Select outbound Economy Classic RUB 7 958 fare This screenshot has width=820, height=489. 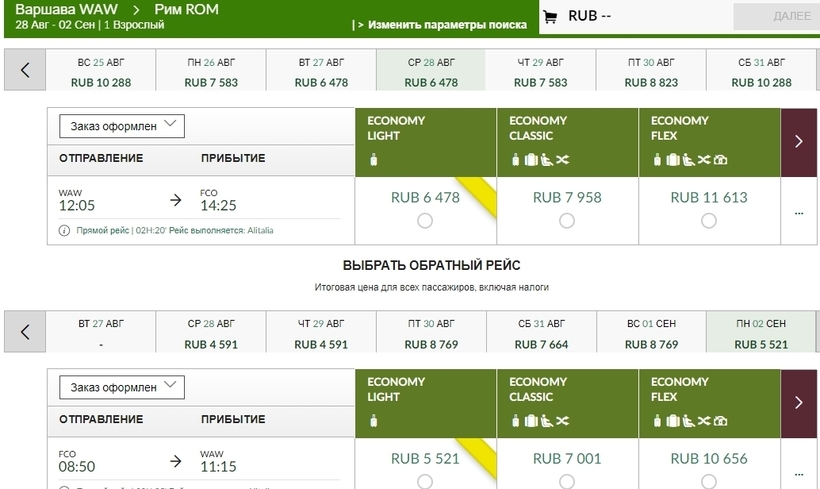click(x=567, y=220)
